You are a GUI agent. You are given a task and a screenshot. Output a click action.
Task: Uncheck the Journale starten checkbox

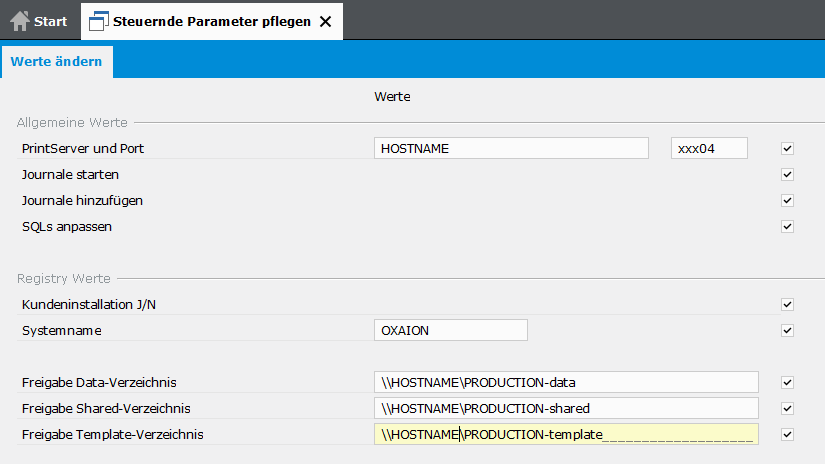pos(788,175)
